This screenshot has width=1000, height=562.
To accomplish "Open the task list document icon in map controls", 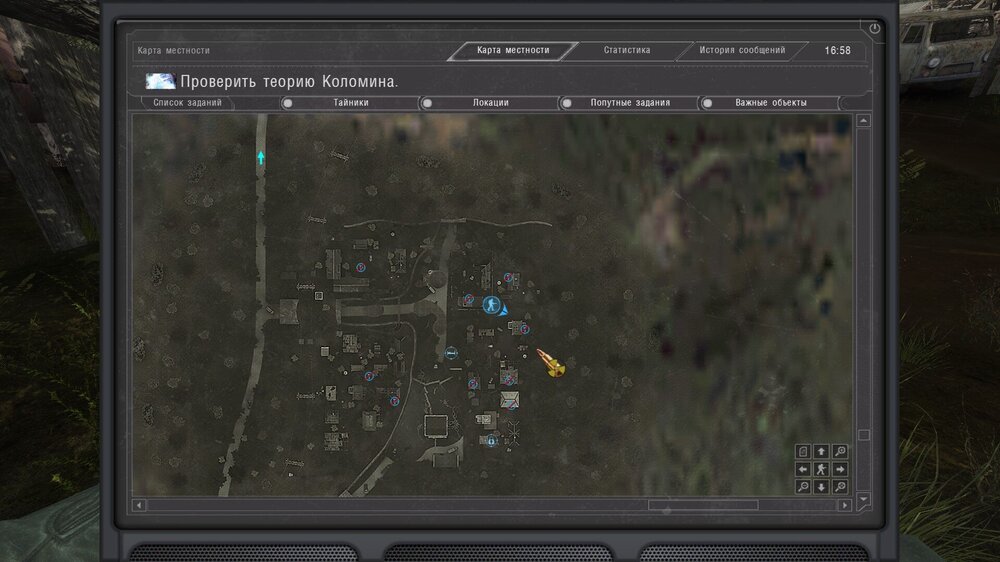I will [803, 452].
